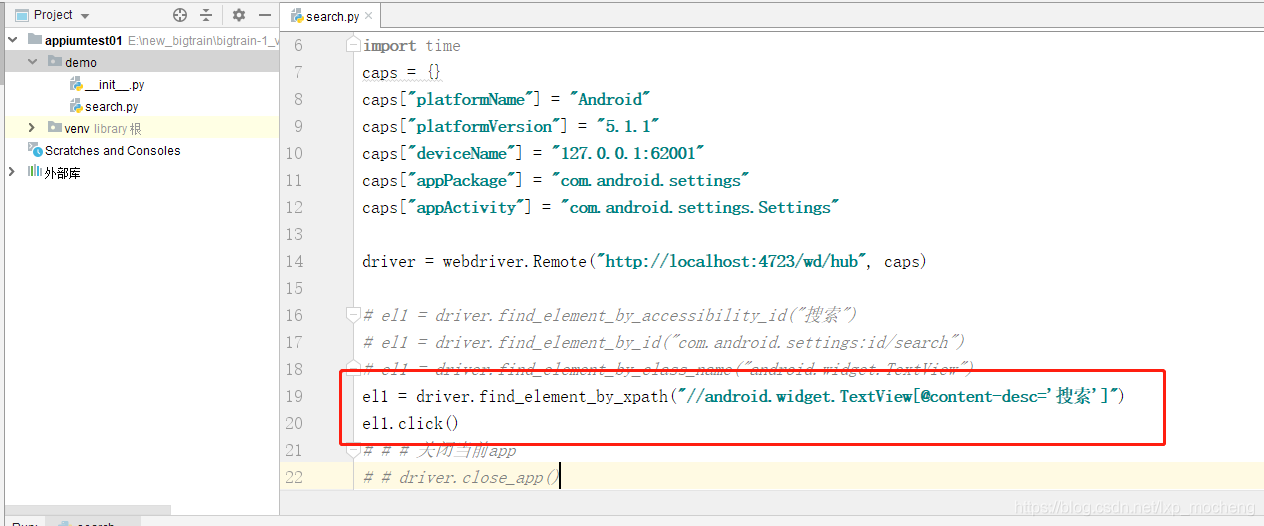This screenshot has height=526, width=1264.
Task: Click the appPackage com.android.settings line
Action: [556, 181]
